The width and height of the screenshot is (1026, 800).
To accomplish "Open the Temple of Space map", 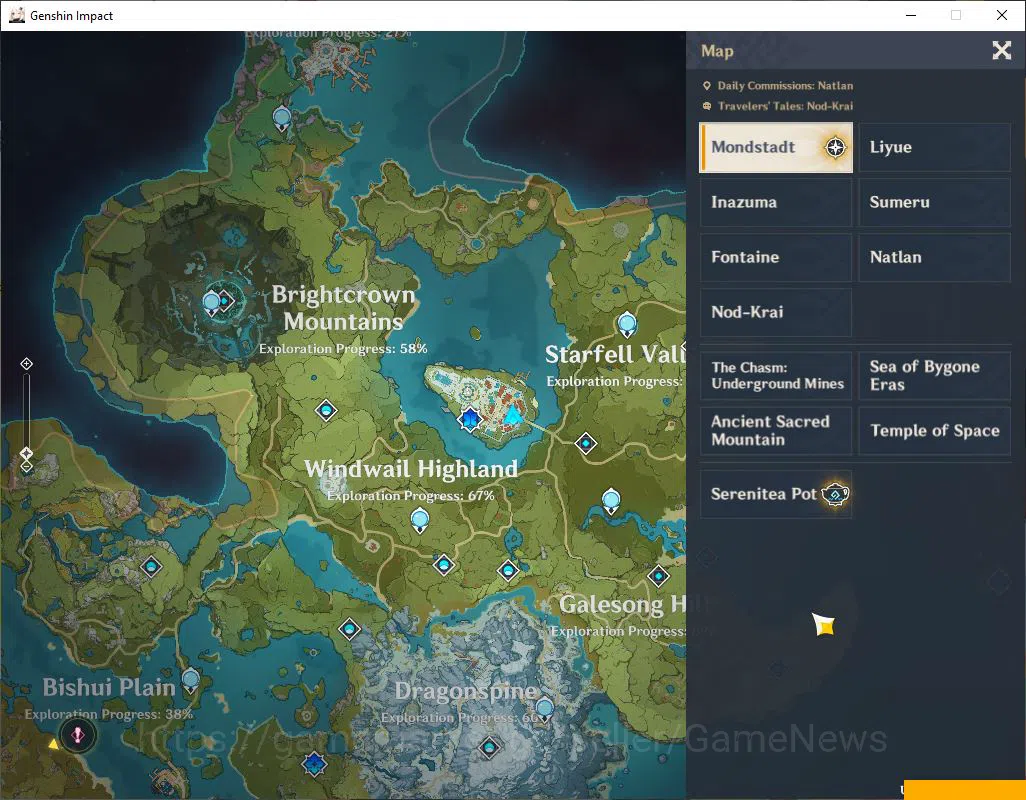I will 934,430.
